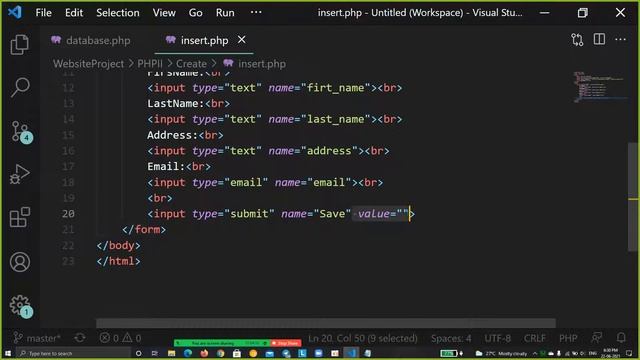Open Microsoft Store from taskbar
Viewport: 640px width, 360px height.
pyautogui.click(x=237, y=353)
